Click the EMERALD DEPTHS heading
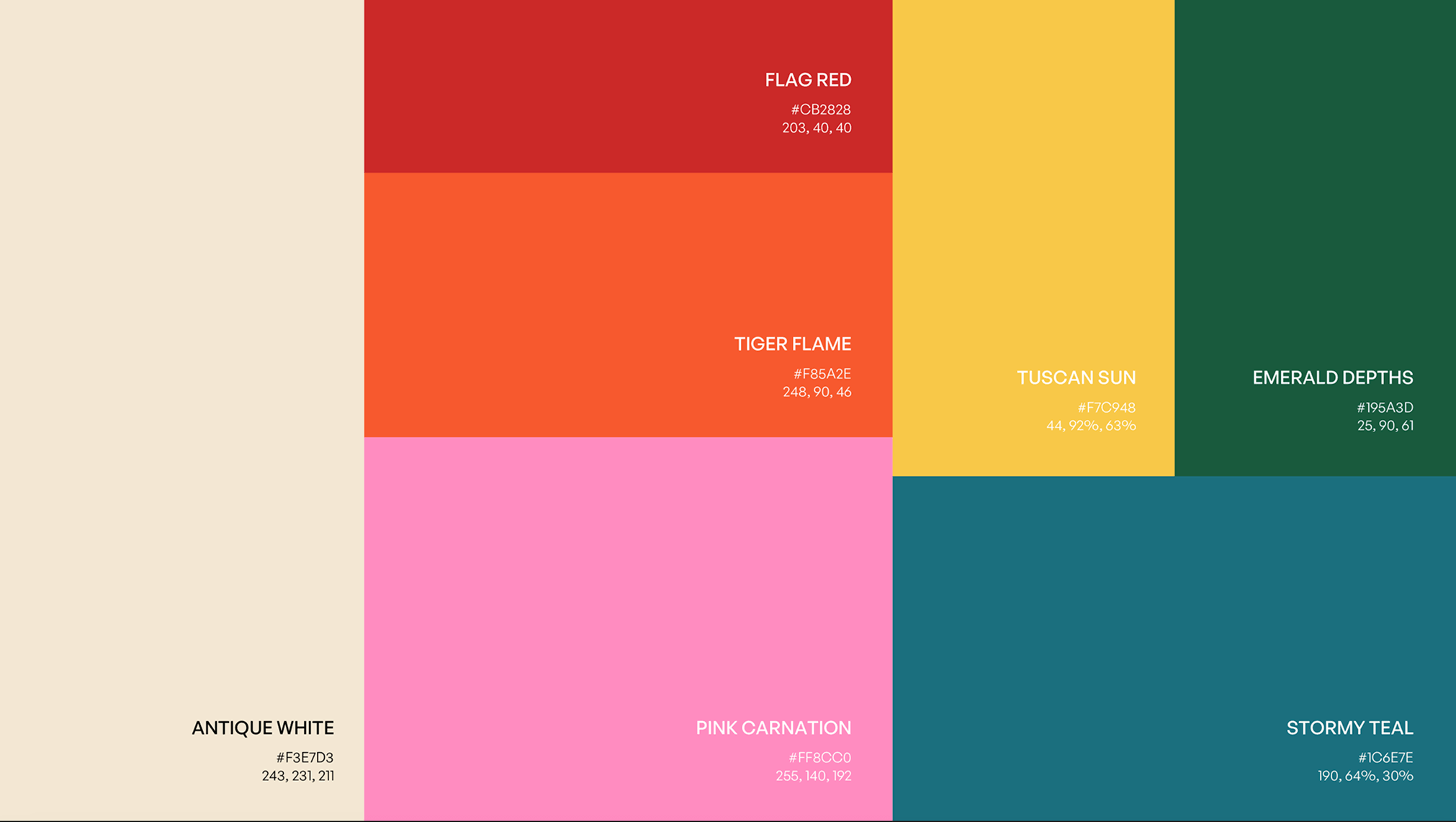This screenshot has width=1456, height=822. (1332, 378)
